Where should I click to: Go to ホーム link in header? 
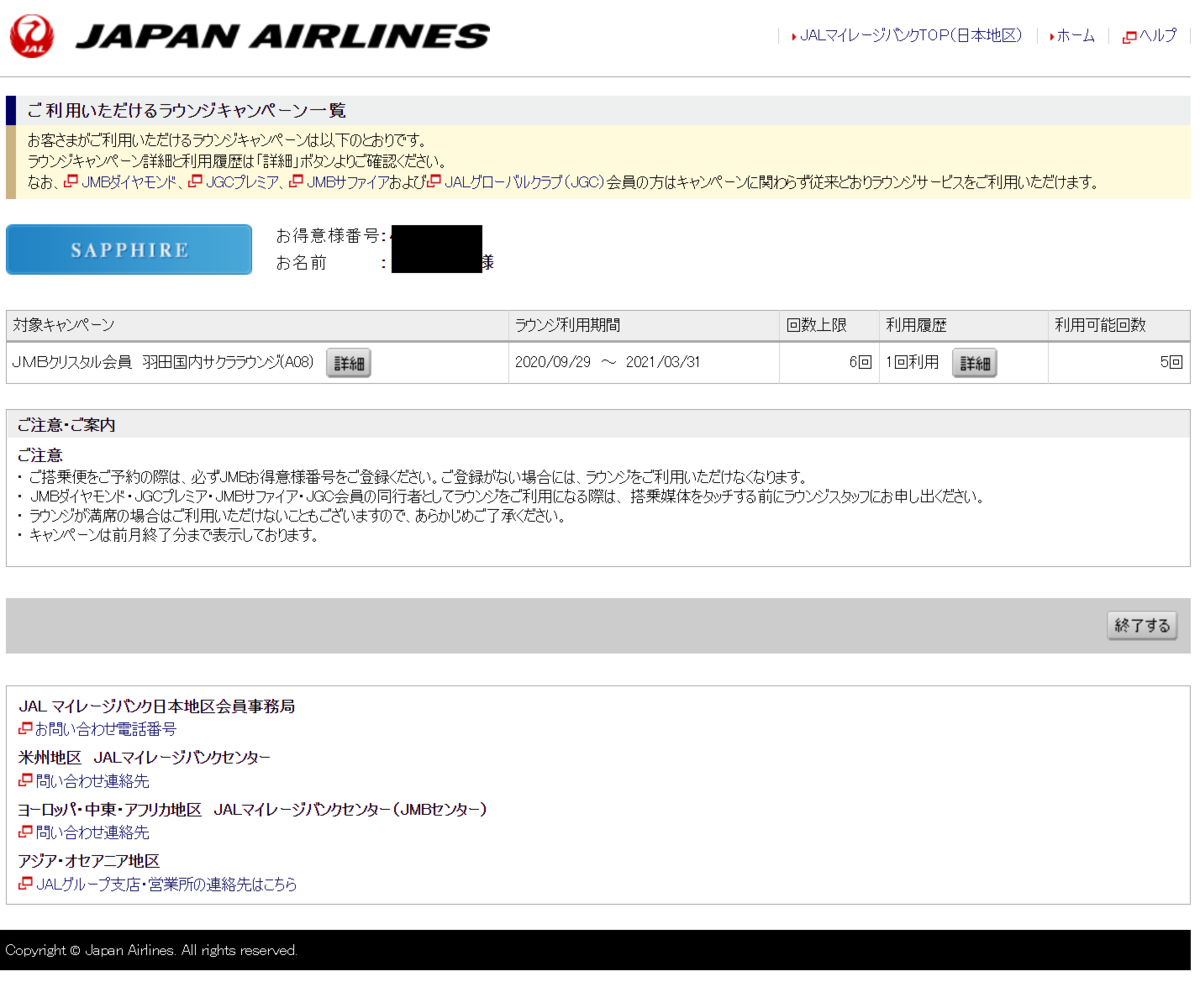pyautogui.click(x=1075, y=36)
